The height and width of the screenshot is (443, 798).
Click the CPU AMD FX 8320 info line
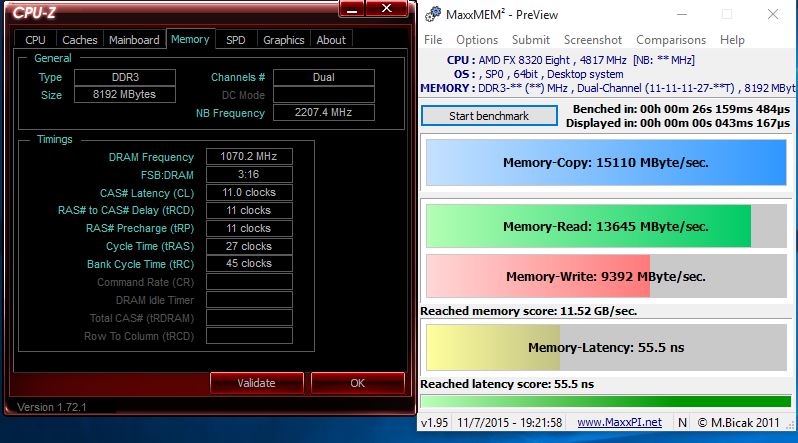pyautogui.click(x=571, y=60)
